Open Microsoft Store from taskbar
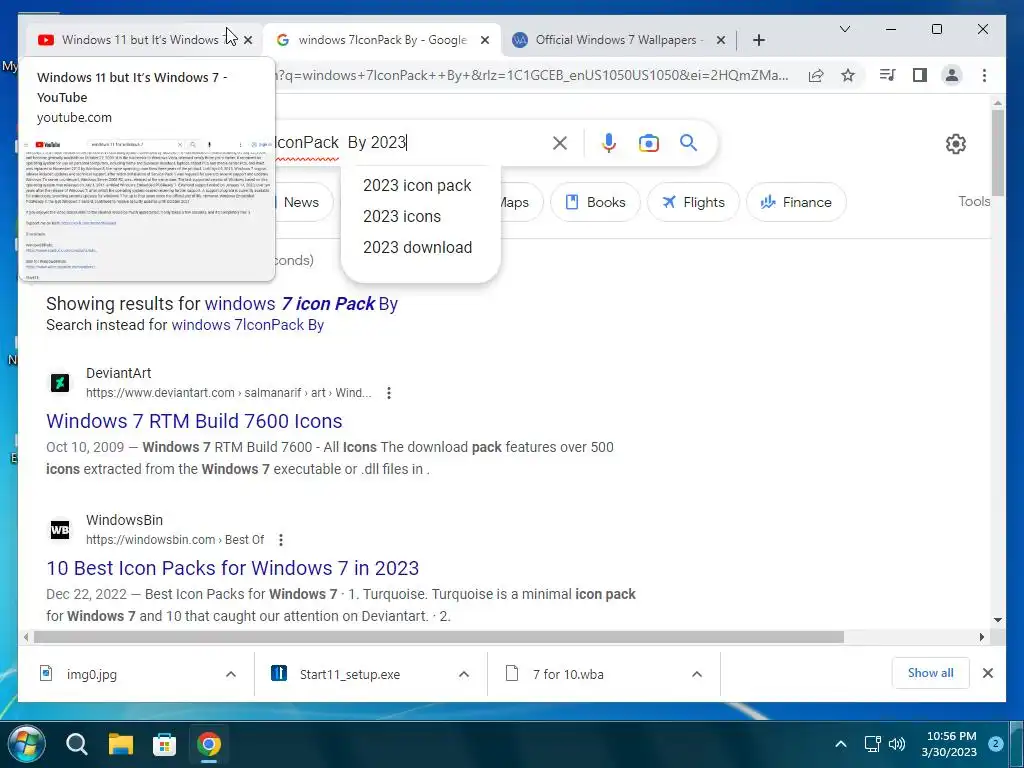 click(165, 744)
